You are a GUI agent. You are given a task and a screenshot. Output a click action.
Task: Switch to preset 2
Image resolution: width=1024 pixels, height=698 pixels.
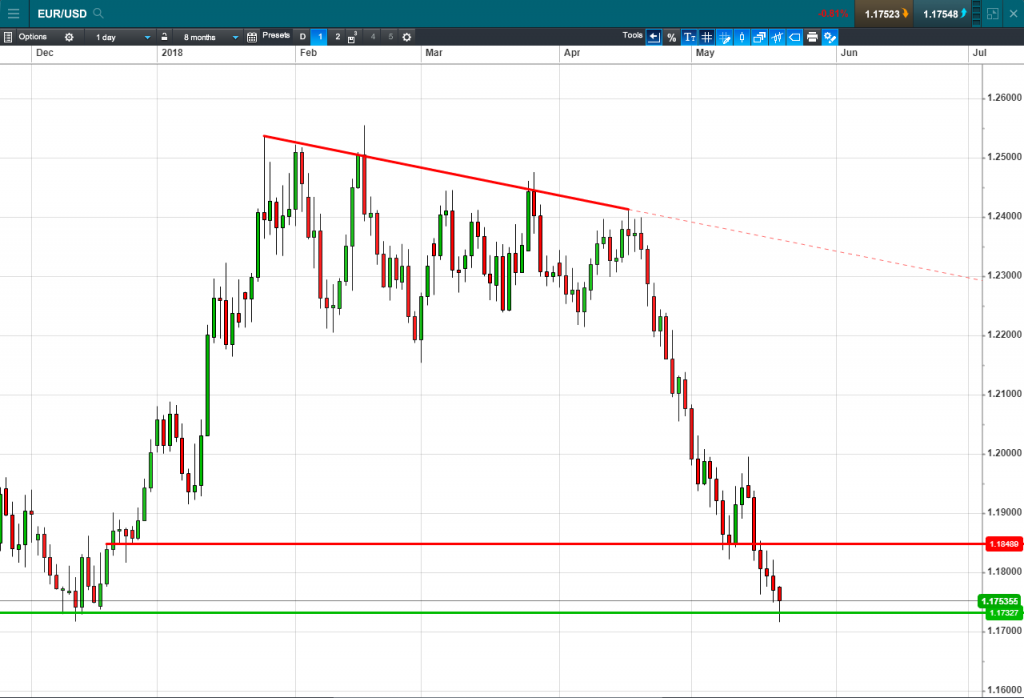(338, 37)
